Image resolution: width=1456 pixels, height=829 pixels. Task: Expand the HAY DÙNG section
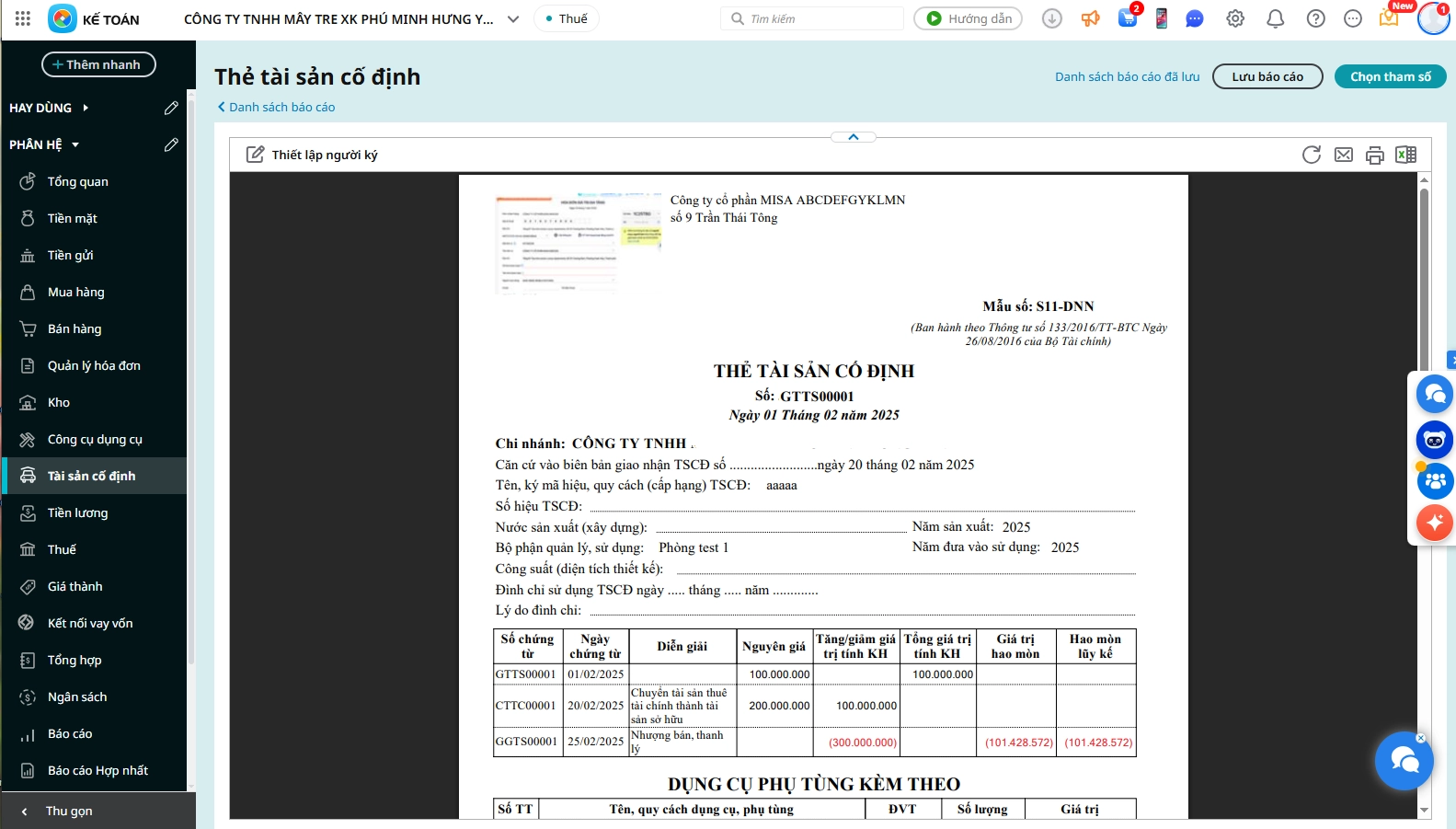pos(86,108)
